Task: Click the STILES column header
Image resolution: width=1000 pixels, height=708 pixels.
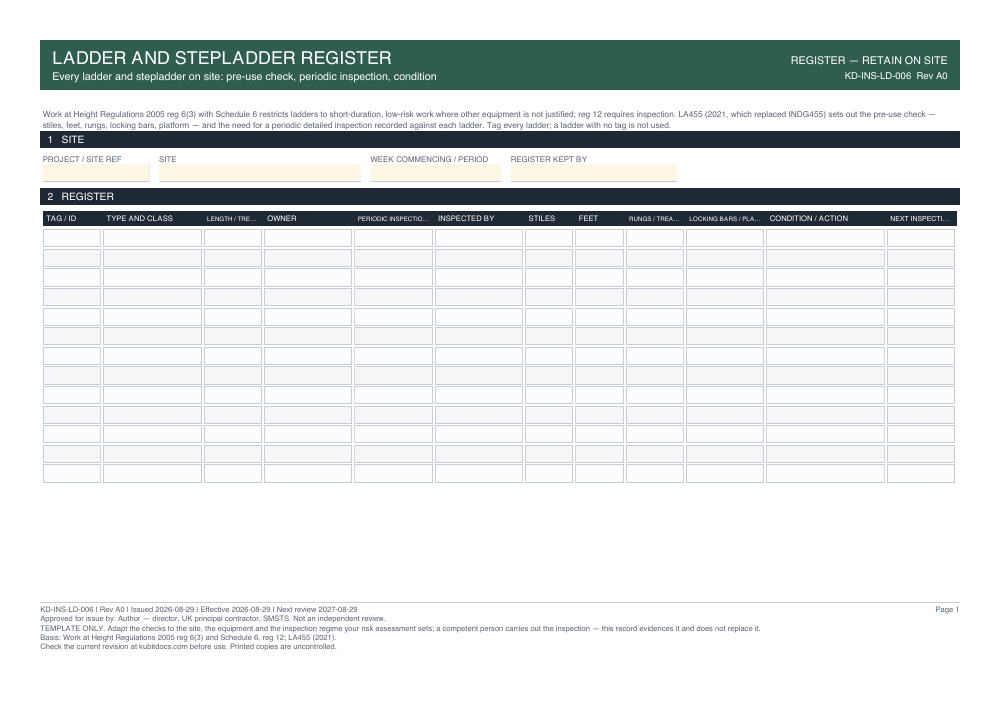Action: click(541, 218)
